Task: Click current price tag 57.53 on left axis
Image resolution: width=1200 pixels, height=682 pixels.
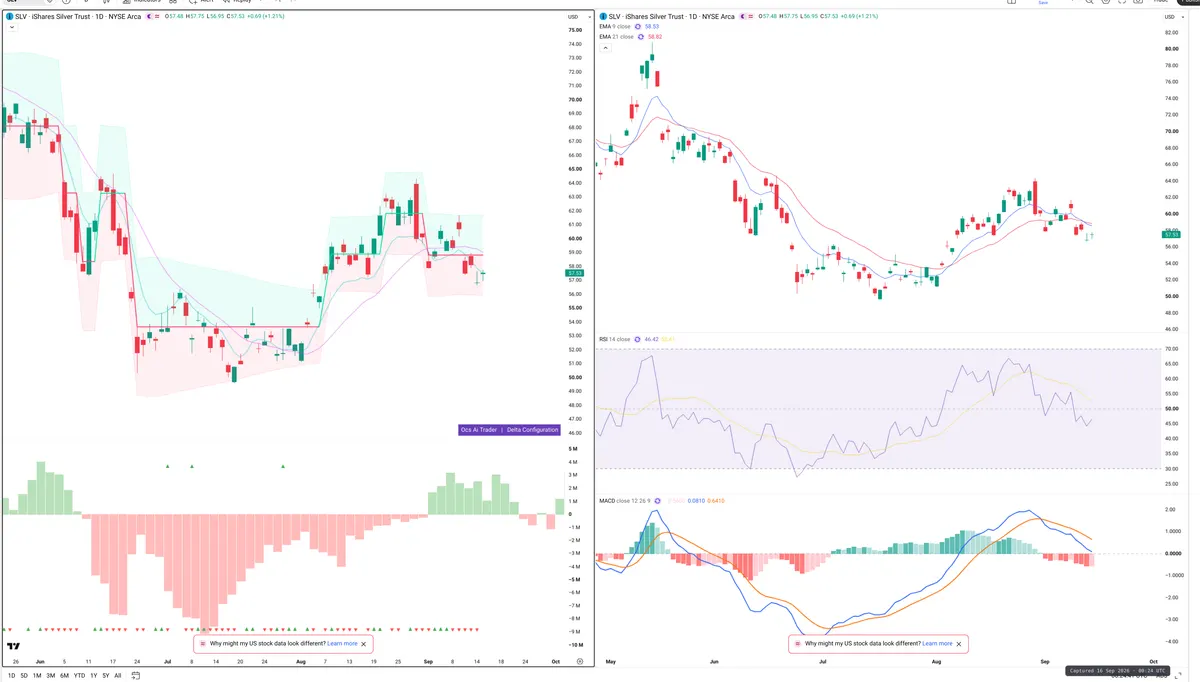Action: [574, 272]
